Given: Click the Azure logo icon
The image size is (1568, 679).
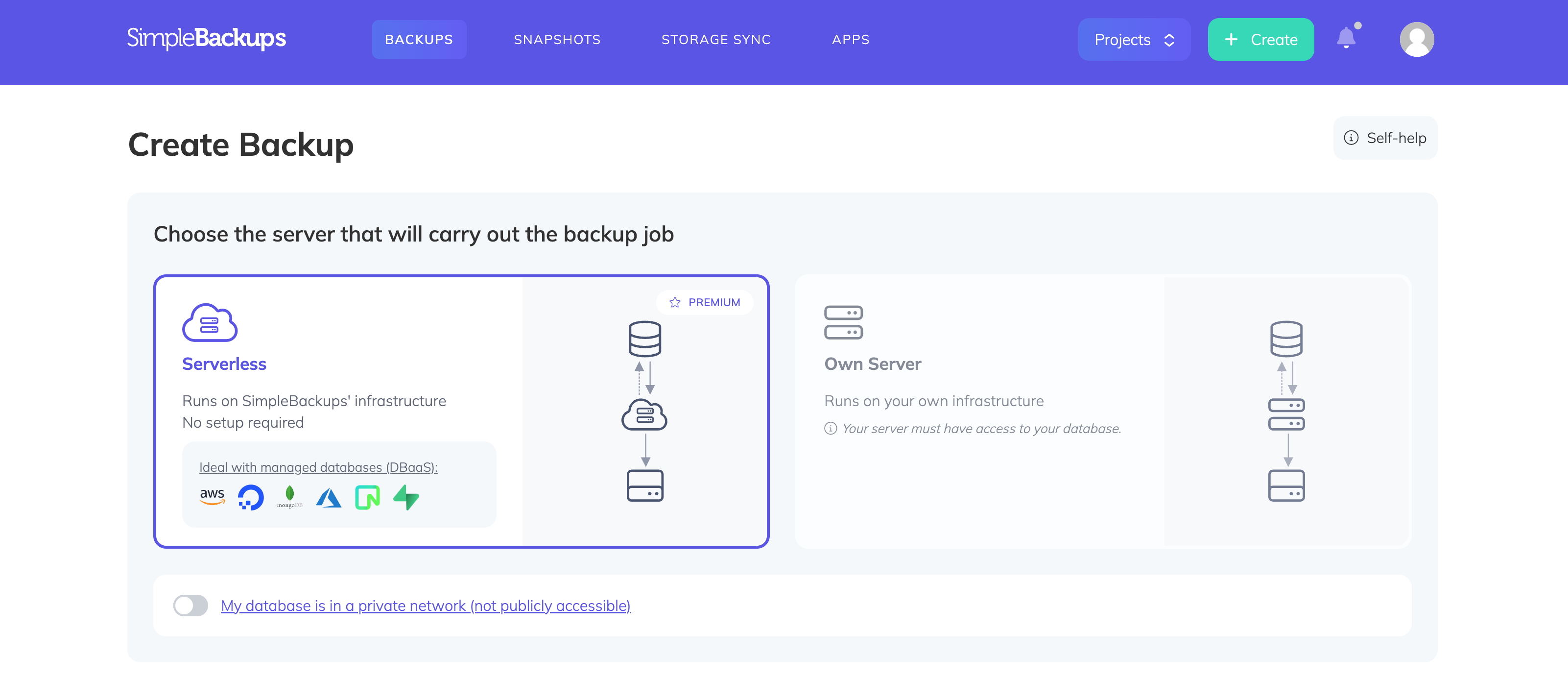Looking at the screenshot, I should [329, 498].
